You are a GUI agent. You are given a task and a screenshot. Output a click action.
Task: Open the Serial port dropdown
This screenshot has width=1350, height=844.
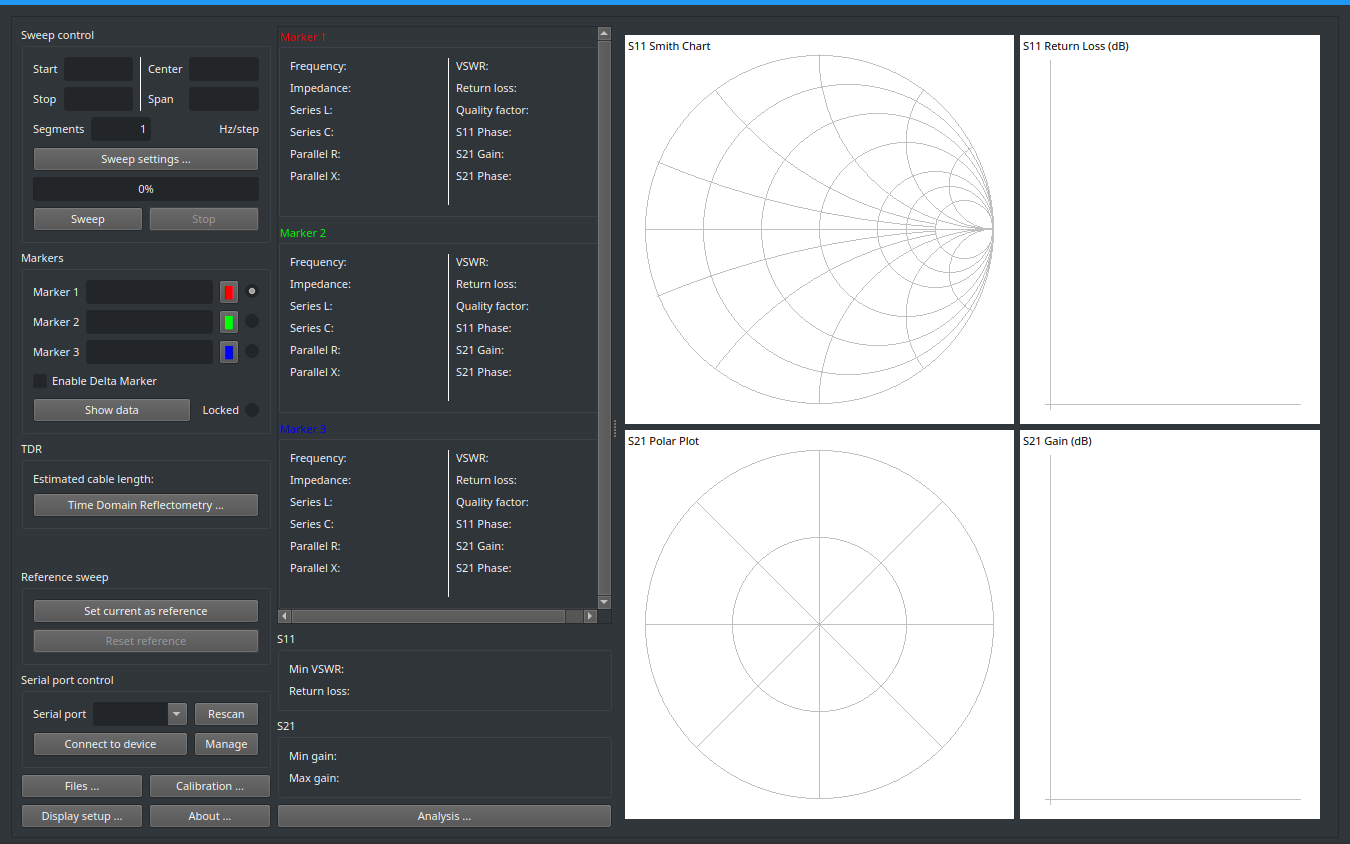click(x=140, y=714)
